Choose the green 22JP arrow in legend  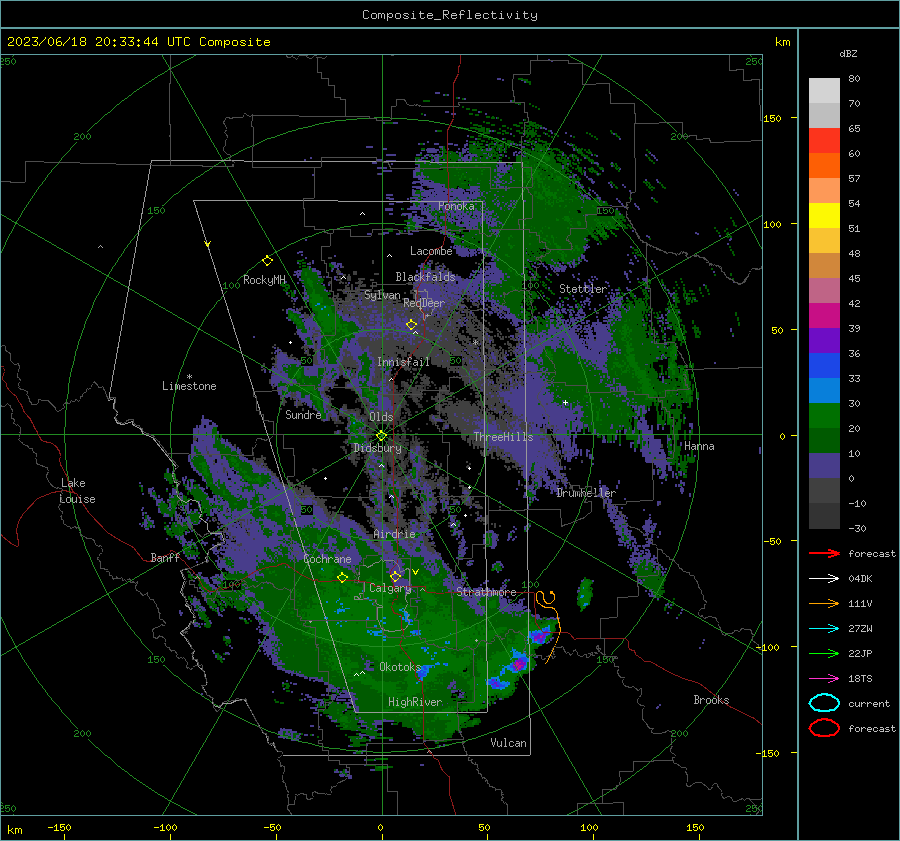pos(824,653)
